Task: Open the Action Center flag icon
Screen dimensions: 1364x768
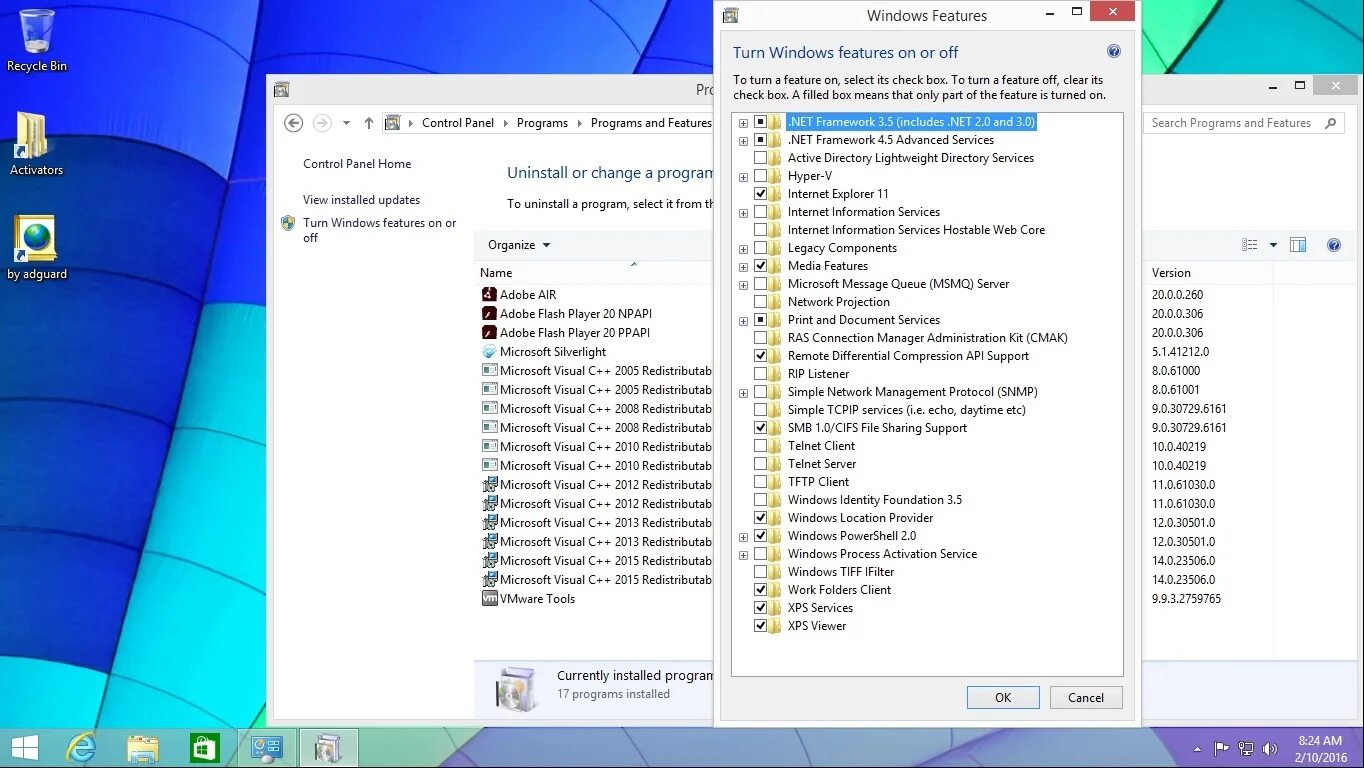Action: (1222, 748)
